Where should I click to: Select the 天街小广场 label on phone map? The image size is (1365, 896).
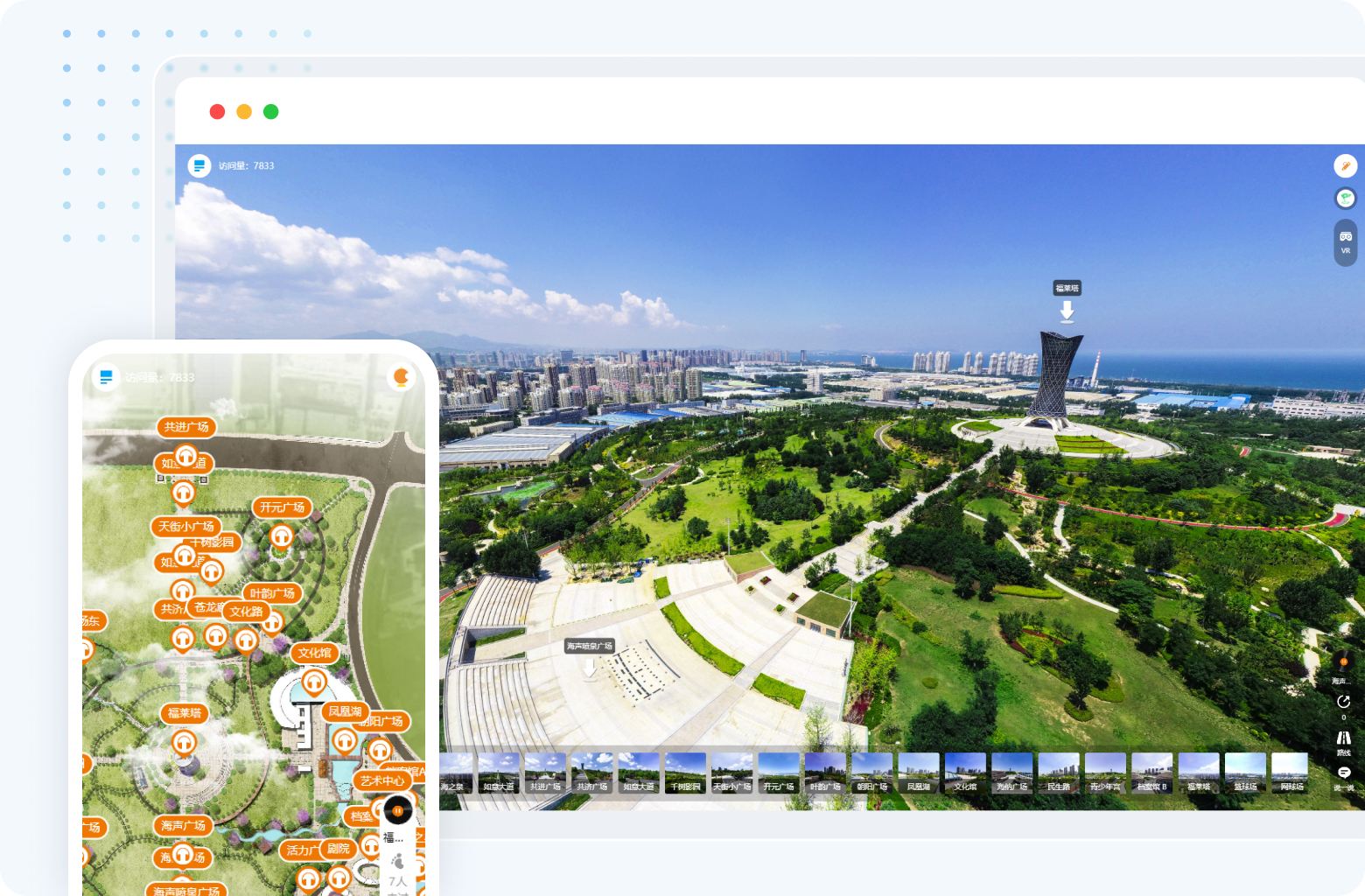pyautogui.click(x=185, y=527)
